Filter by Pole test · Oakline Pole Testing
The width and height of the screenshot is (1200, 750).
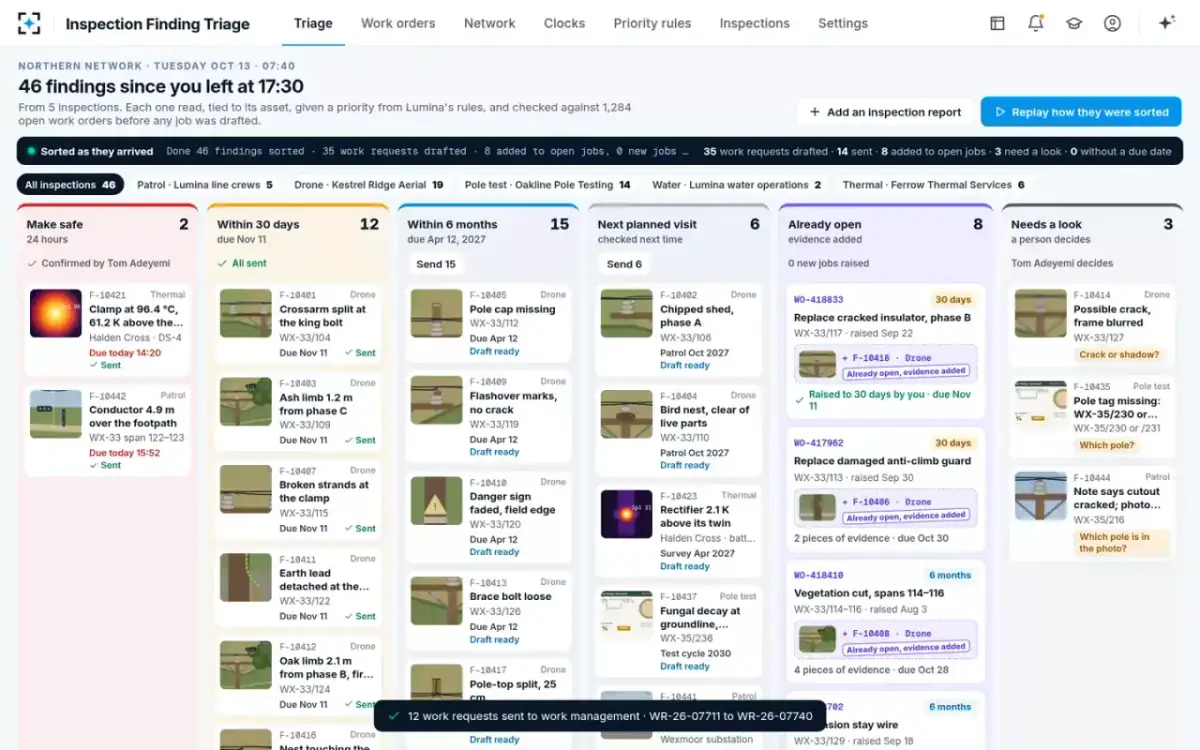[547, 185]
